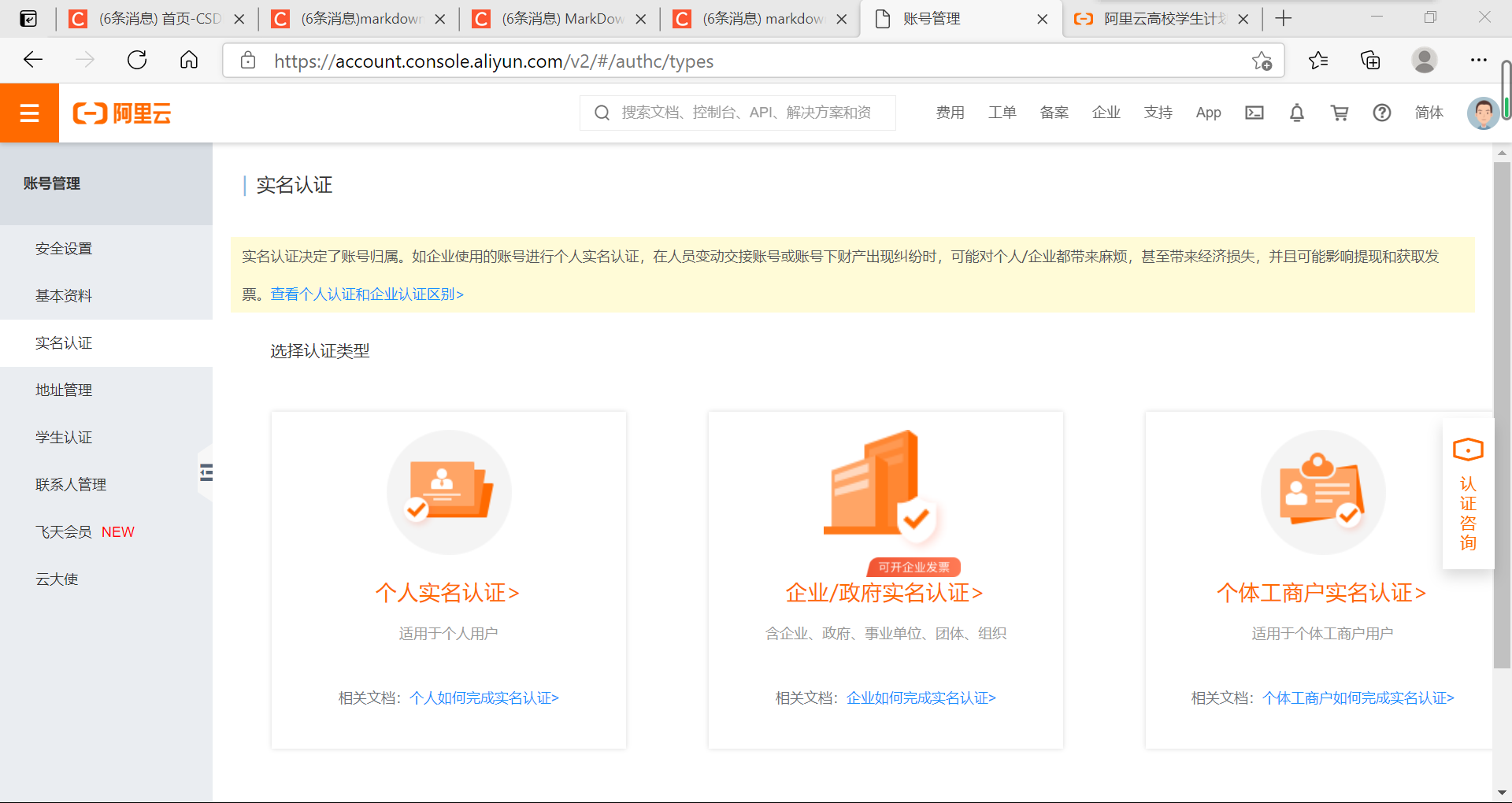Select 实名认证 in the sidebar
Image resolution: width=1512 pixels, height=803 pixels.
click(x=106, y=343)
